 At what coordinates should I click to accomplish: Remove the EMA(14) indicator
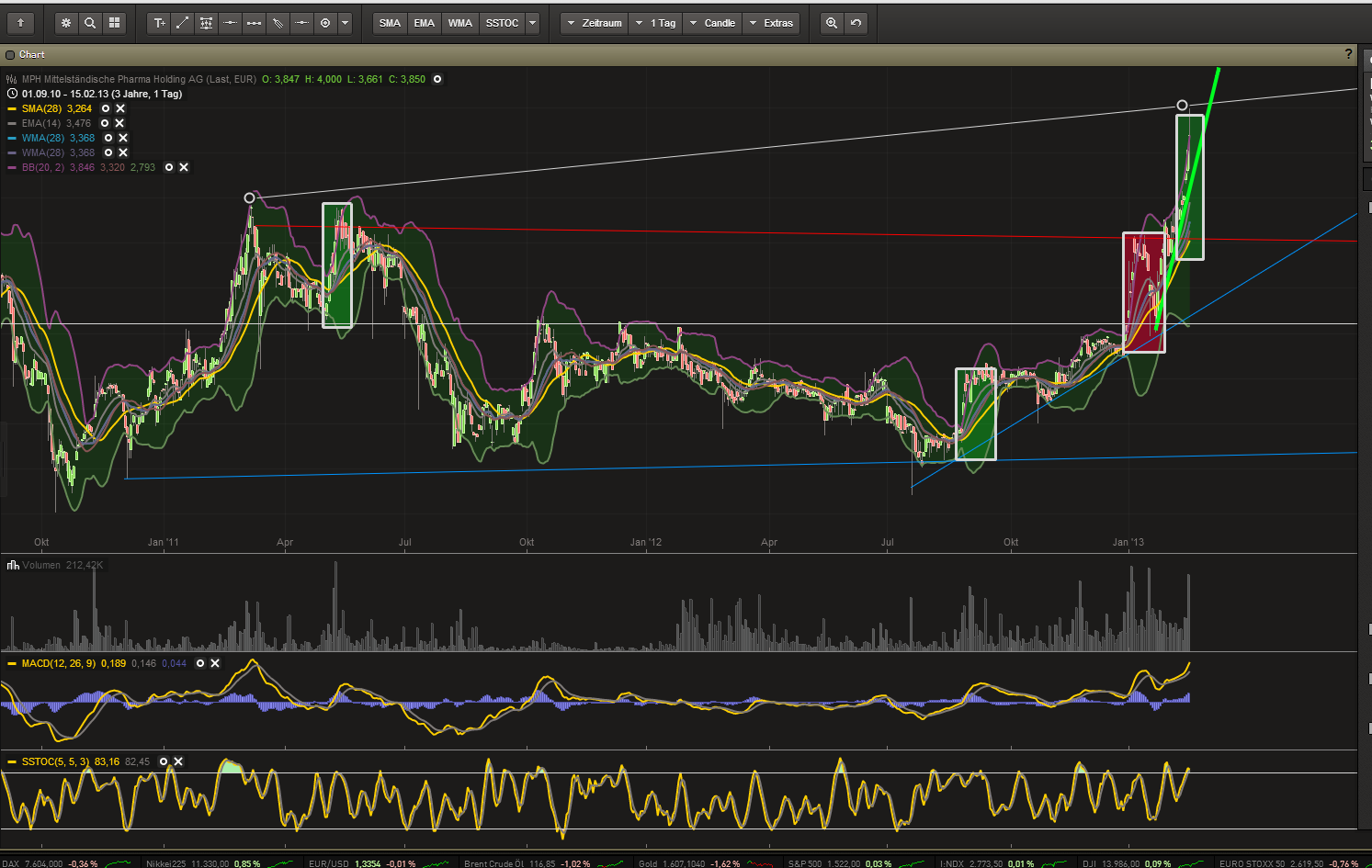(119, 123)
